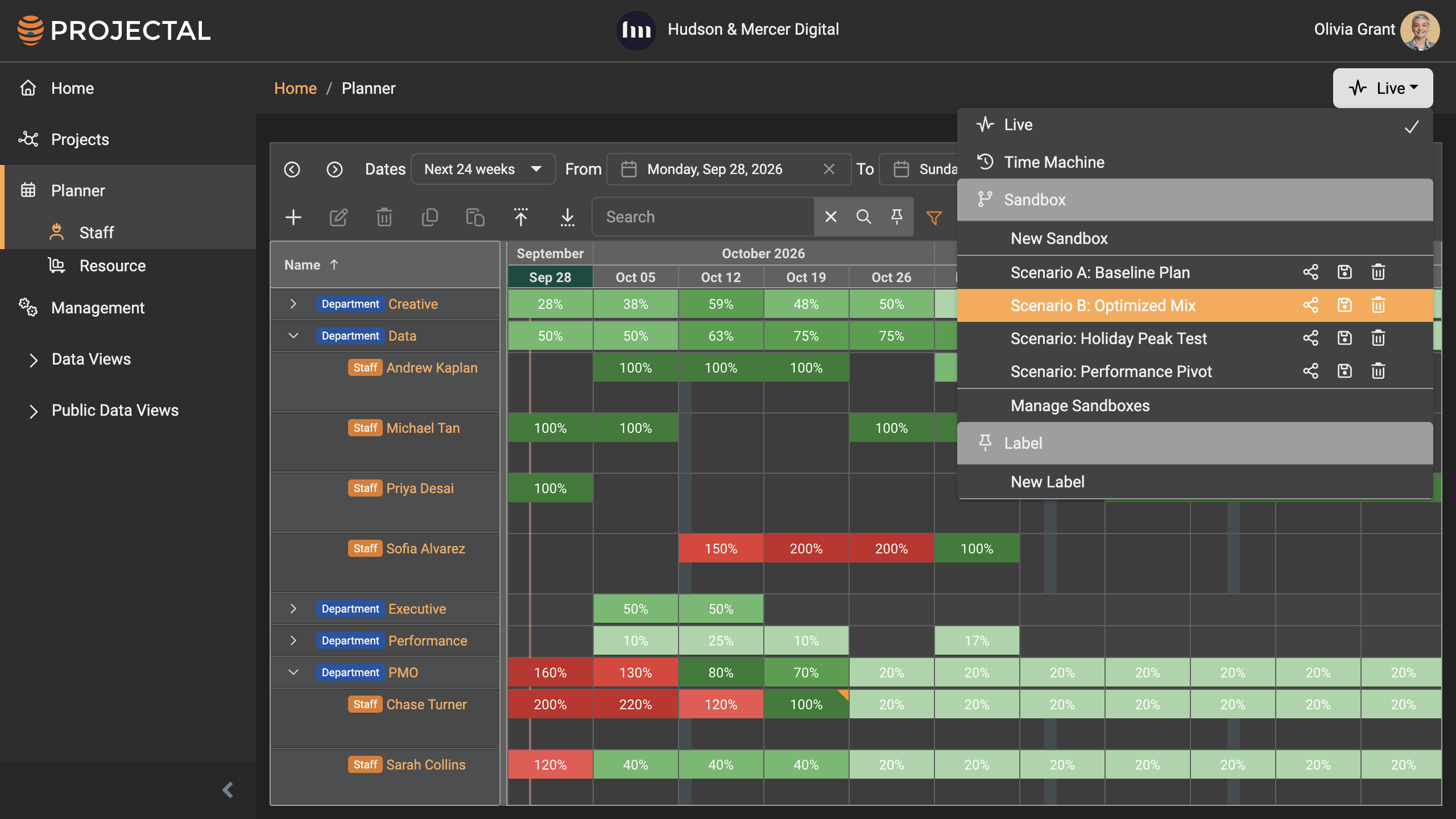Image resolution: width=1456 pixels, height=819 pixels.
Task: Click the collapse-all upward arrow icon
Action: (521, 217)
